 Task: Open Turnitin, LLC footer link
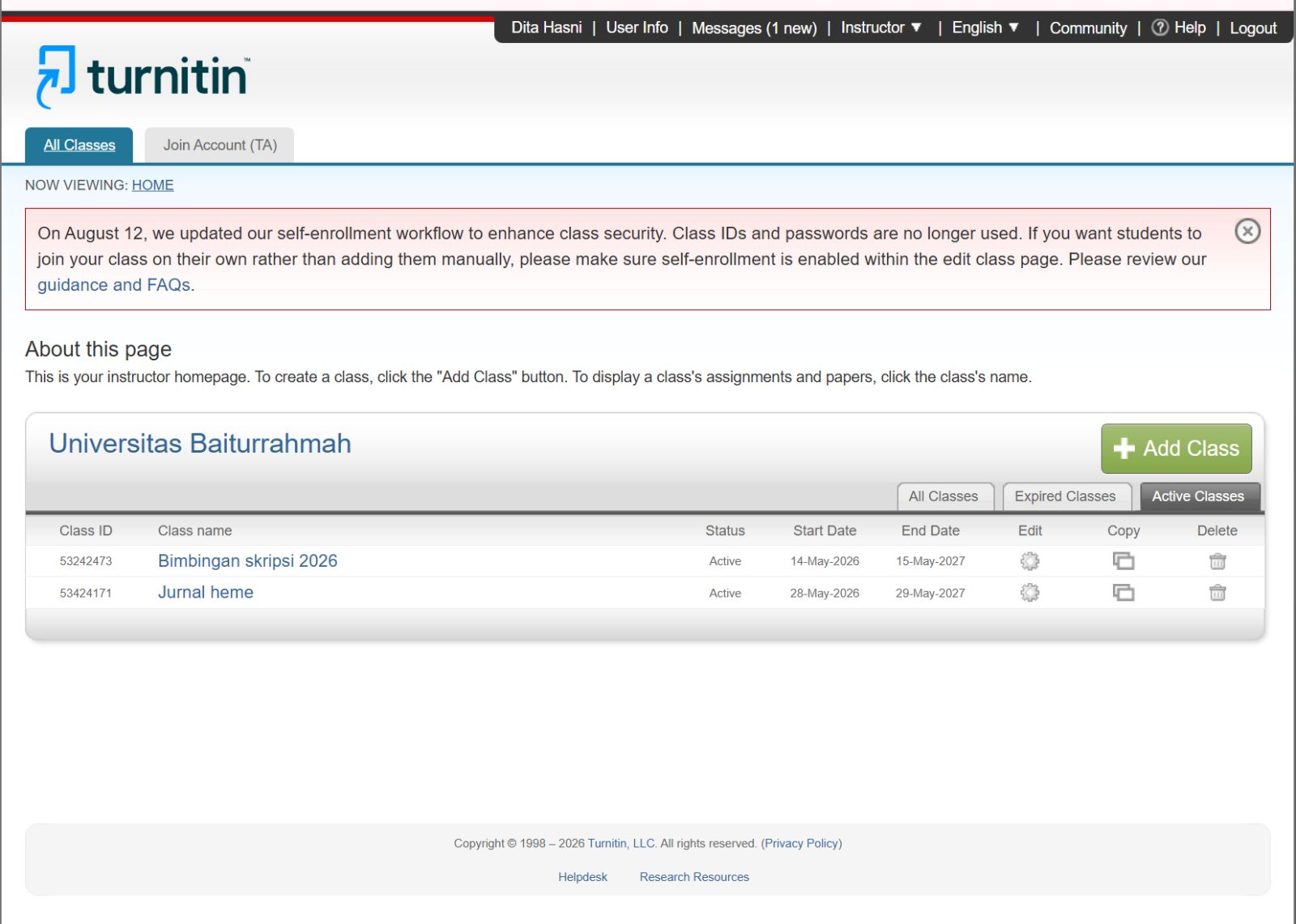(620, 844)
